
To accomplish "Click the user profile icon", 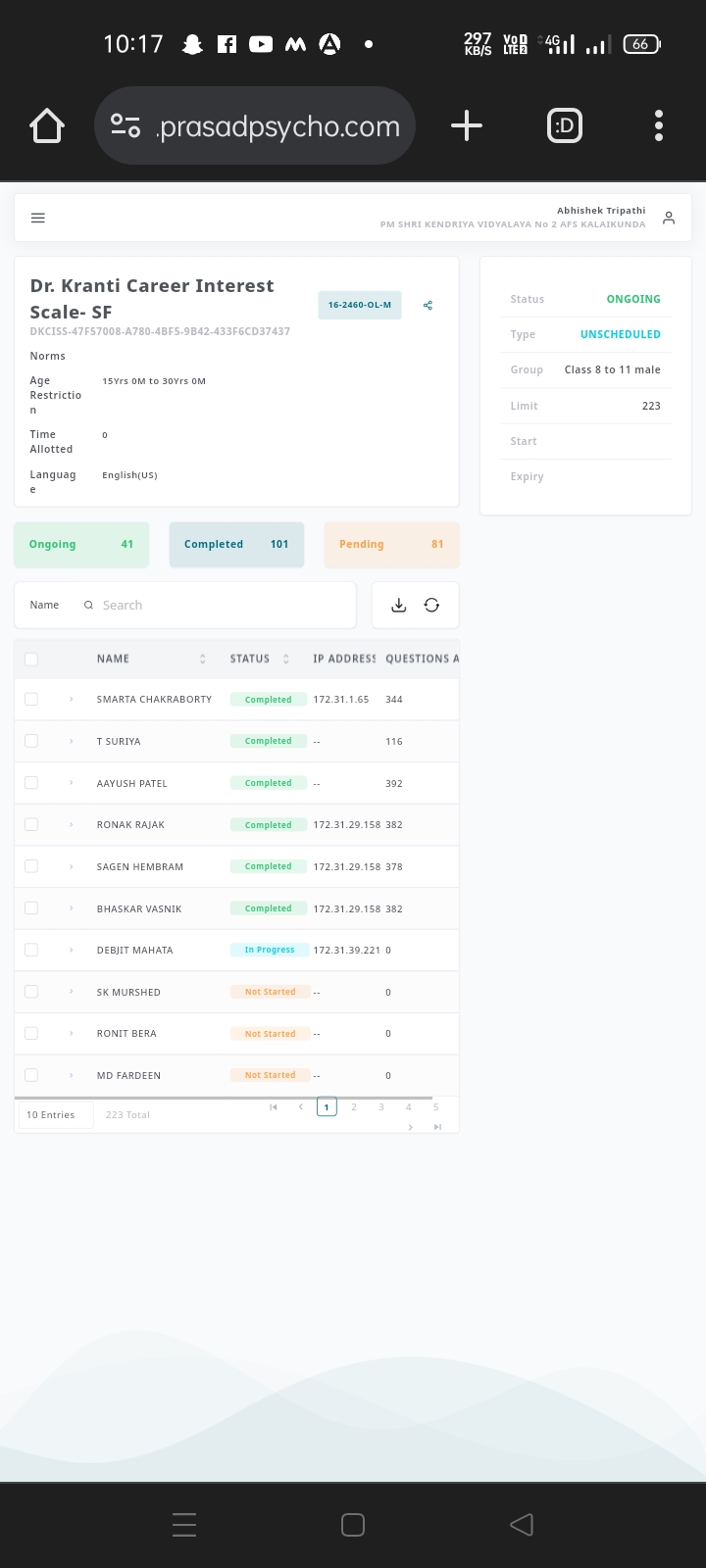I will point(669,218).
